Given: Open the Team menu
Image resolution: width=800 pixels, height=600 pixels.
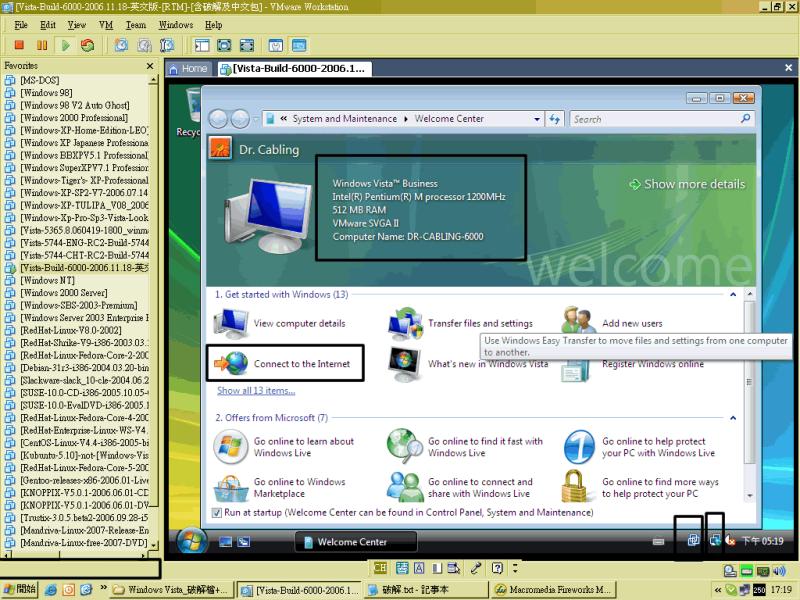Looking at the screenshot, I should point(136,25).
